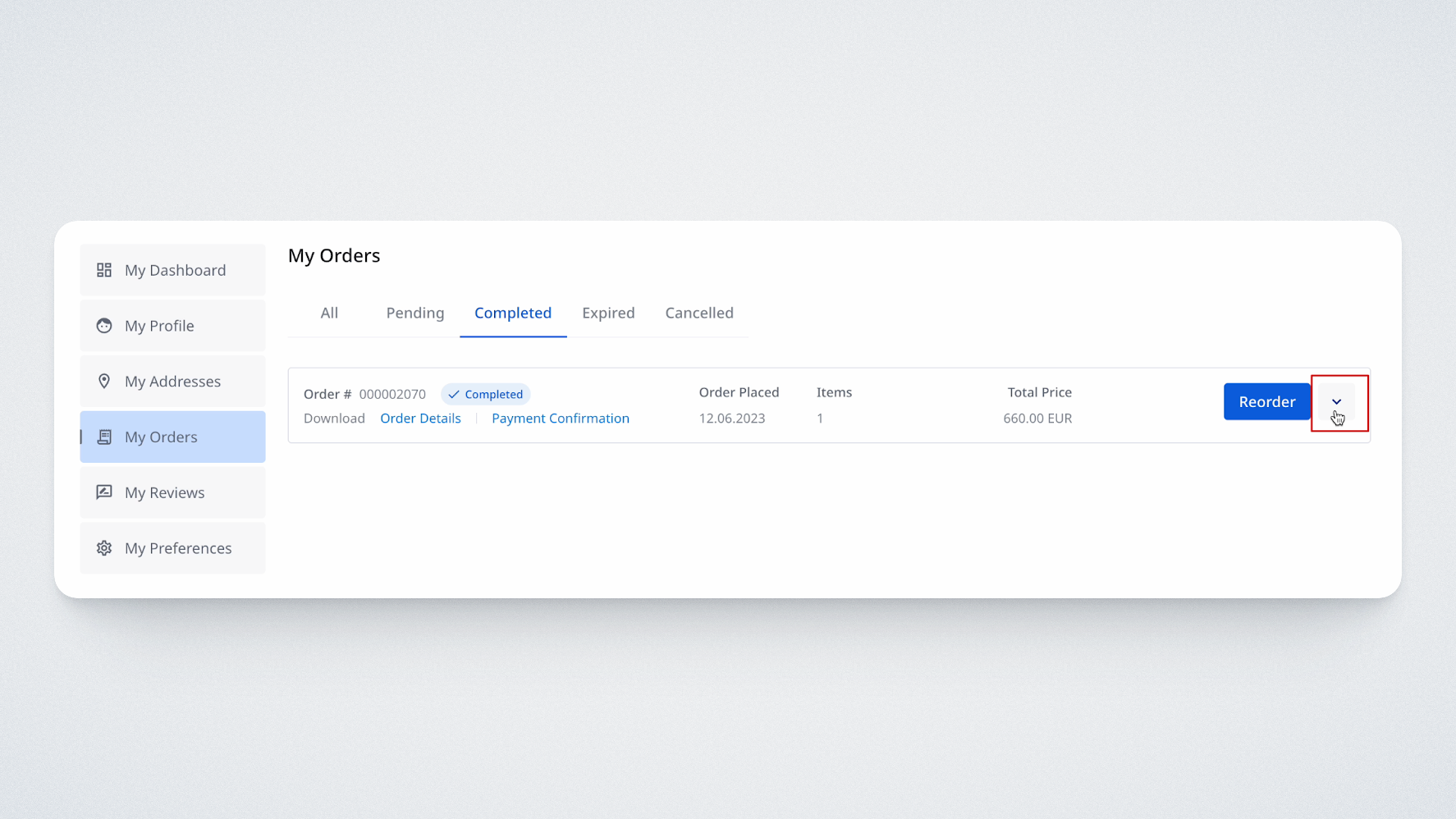Click the My Addresses location pin icon
This screenshot has height=819, width=1456.
104,381
